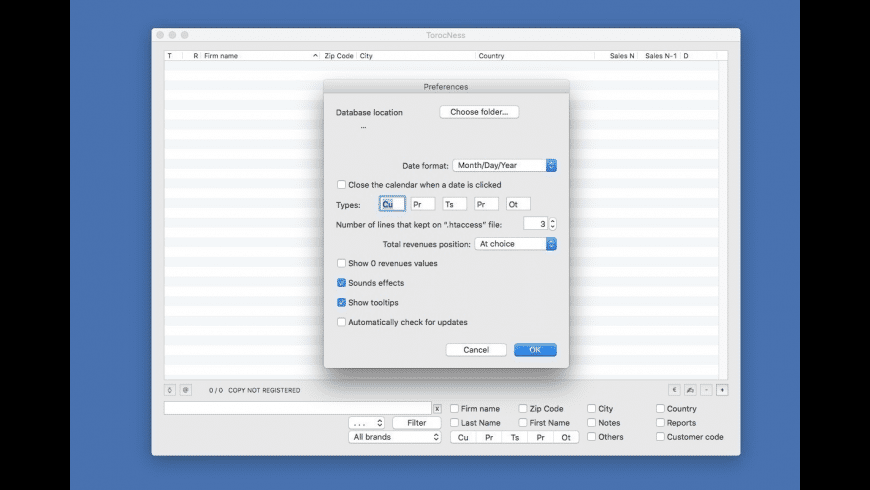Clear search field with the x icon

coord(437,409)
